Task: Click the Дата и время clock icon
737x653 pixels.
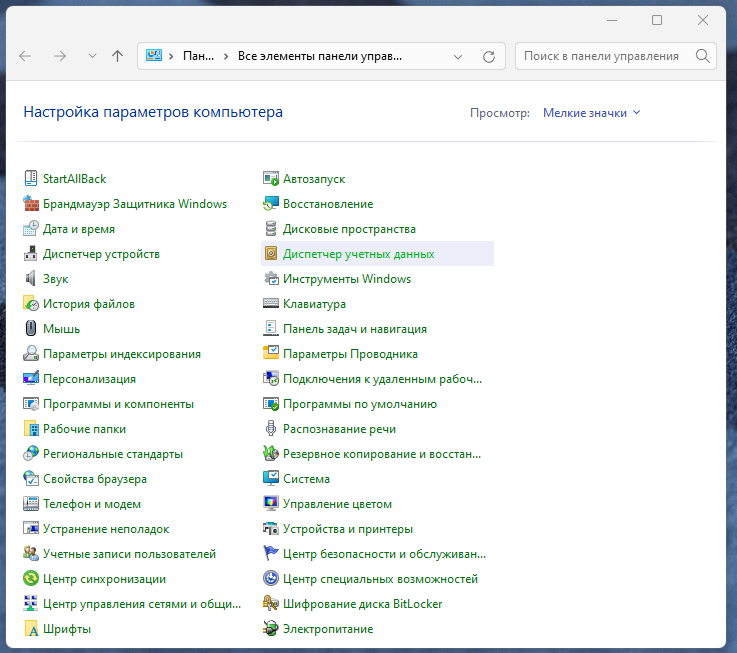Action: 31,228
